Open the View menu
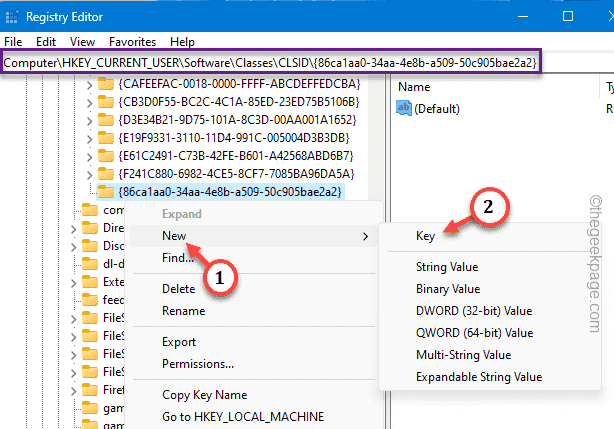Viewport: 614px width, 429px height. tap(82, 42)
